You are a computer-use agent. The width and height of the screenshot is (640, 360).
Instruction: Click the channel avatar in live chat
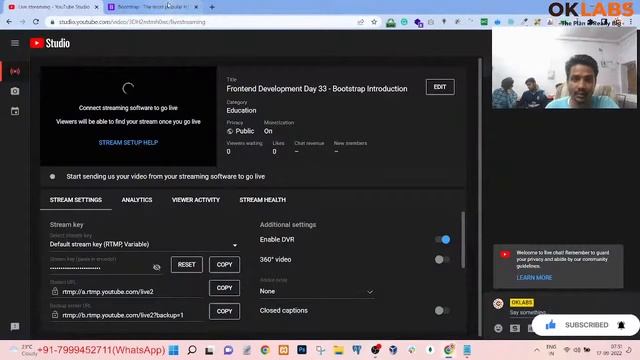pos(498,304)
